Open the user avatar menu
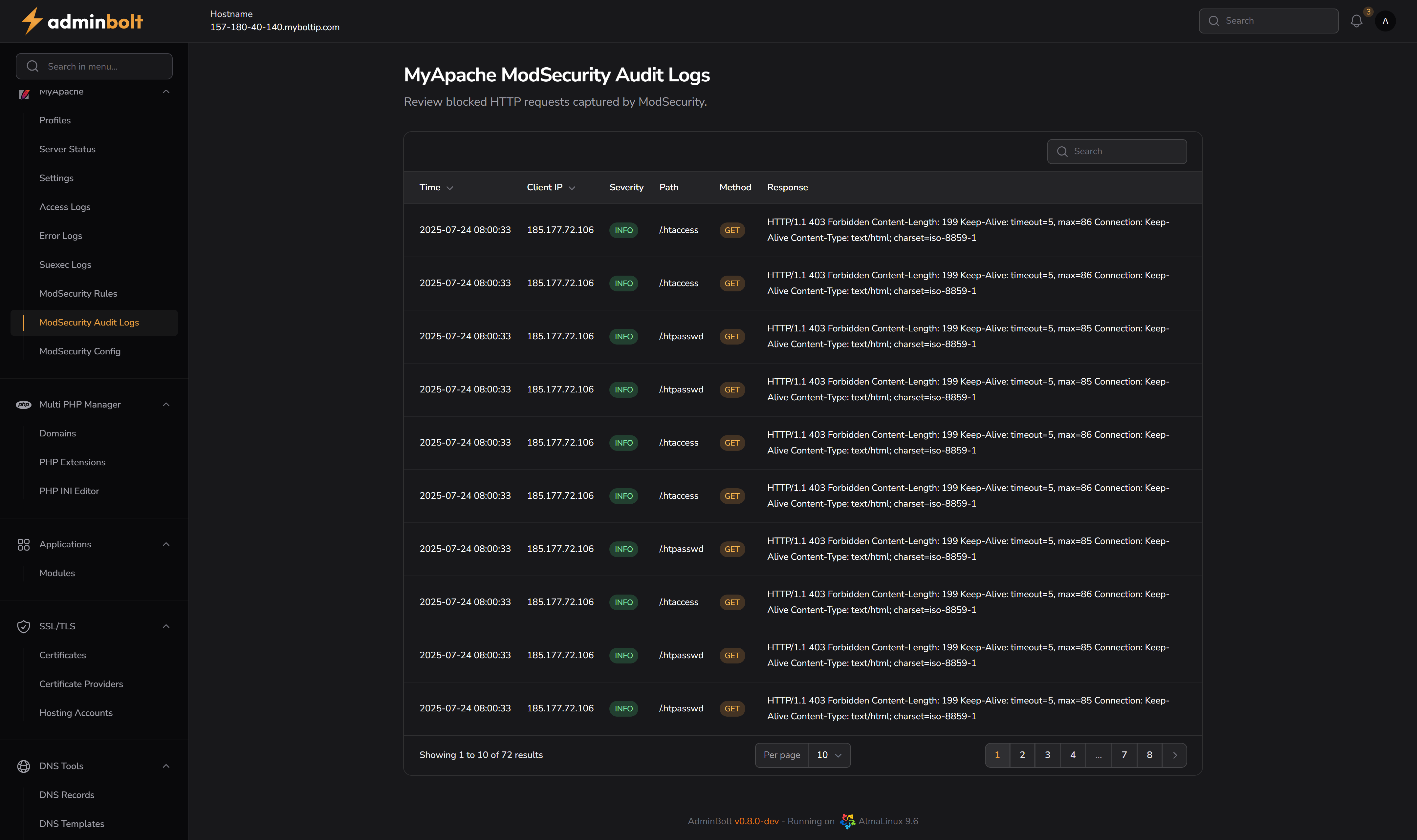1417x840 pixels. 1386,21
